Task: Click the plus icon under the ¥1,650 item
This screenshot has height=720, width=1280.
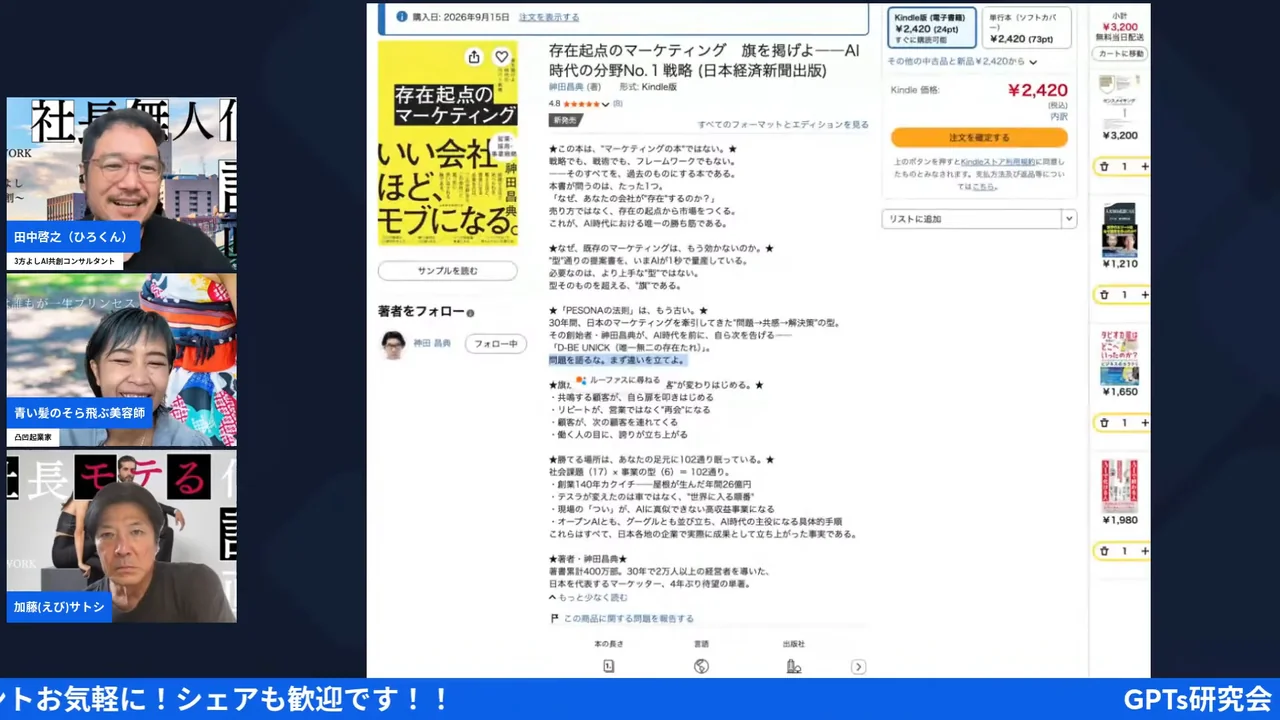Action: (x=1145, y=423)
